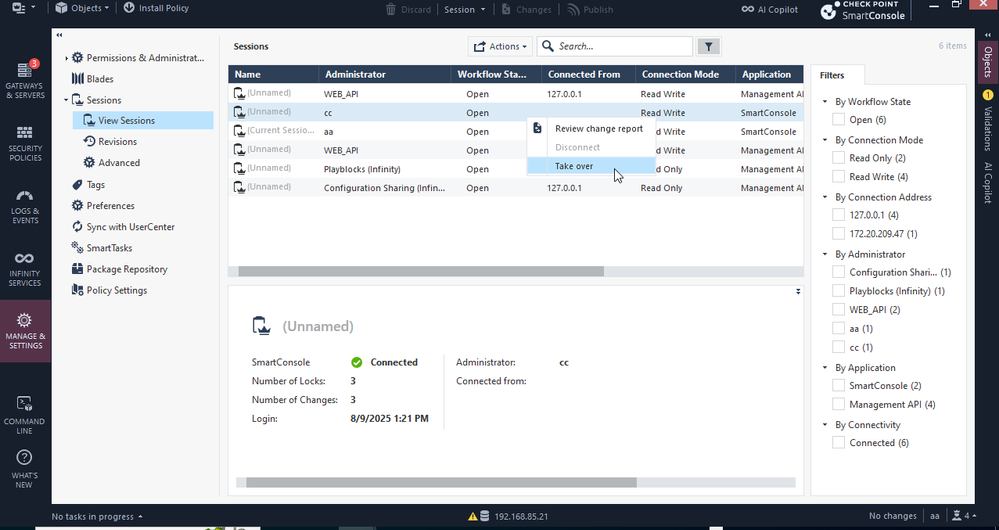Click the Advanced gear icon
The height and width of the screenshot is (530, 999).
click(x=89, y=162)
